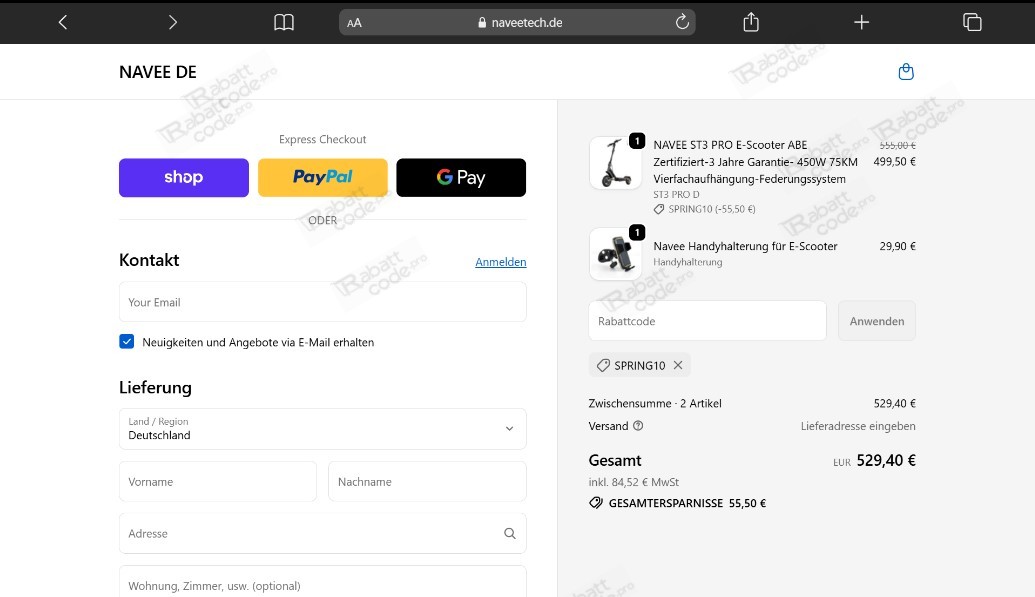Image resolution: width=1035 pixels, height=597 pixels.
Task: Remove the SPRING10 discount code tag
Action: click(678, 366)
